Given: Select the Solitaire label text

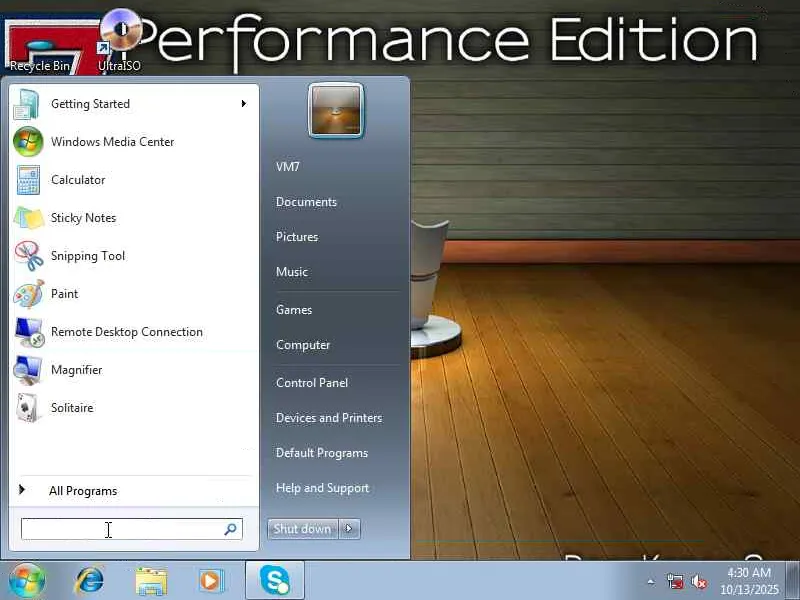Looking at the screenshot, I should (72, 408).
